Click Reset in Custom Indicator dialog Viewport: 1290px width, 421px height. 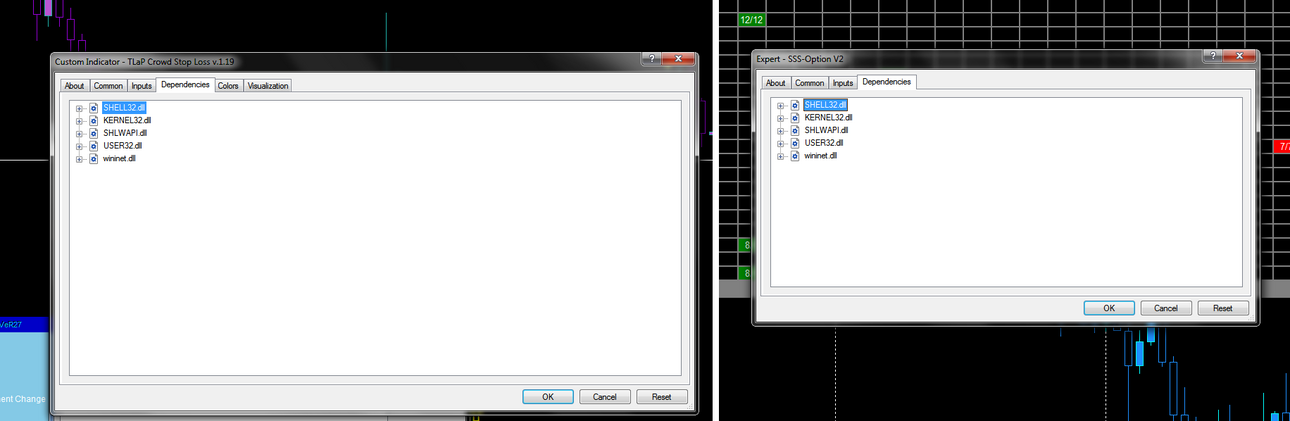pos(661,397)
